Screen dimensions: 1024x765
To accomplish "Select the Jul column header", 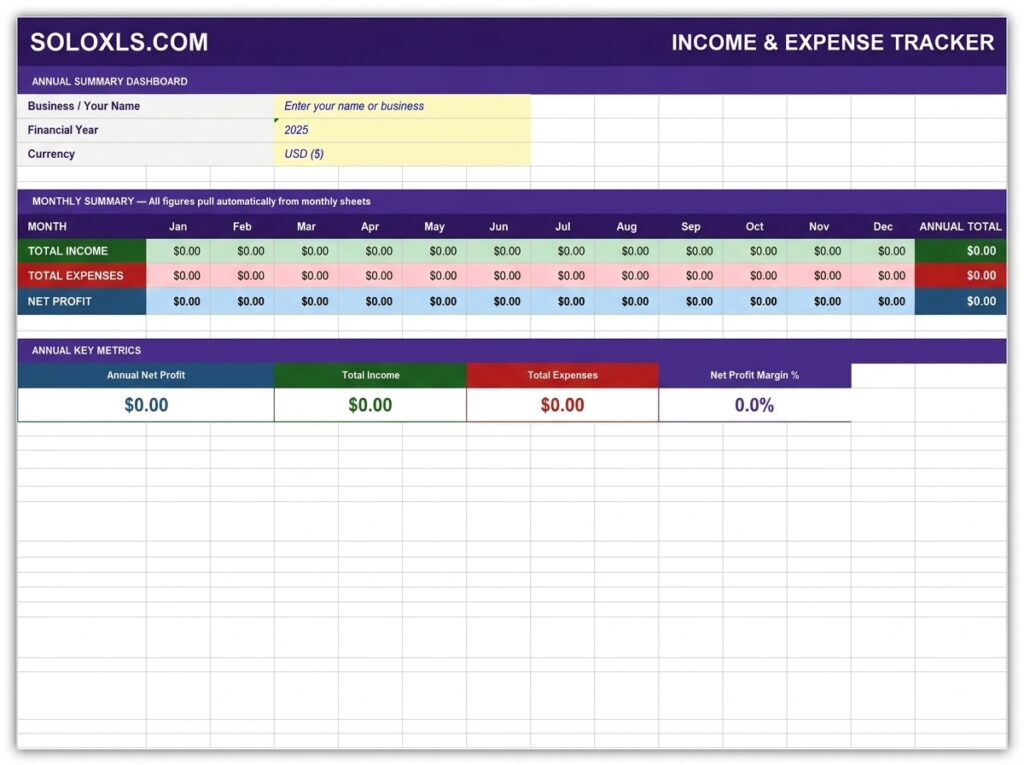I will (562, 226).
